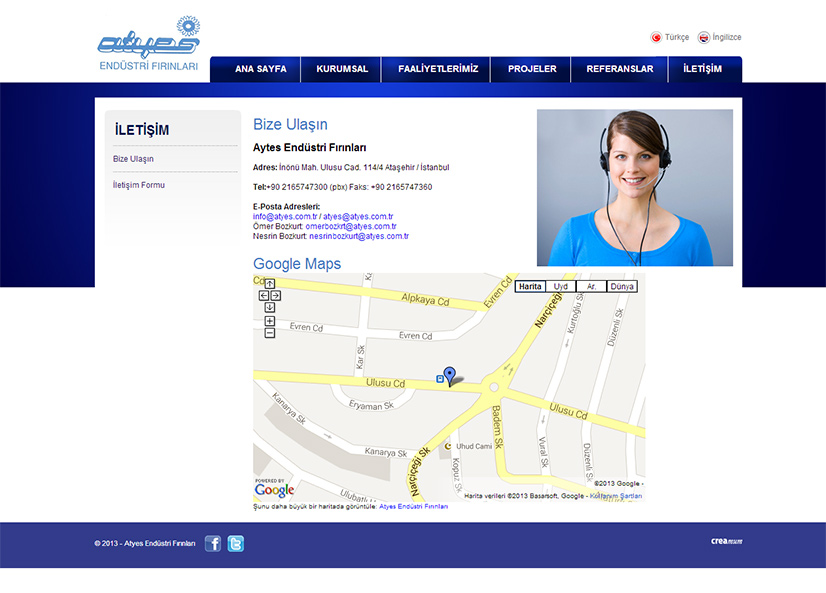This screenshot has height=593, width=826.
Task: Zoom out of the map with minus
Action: 270,333
